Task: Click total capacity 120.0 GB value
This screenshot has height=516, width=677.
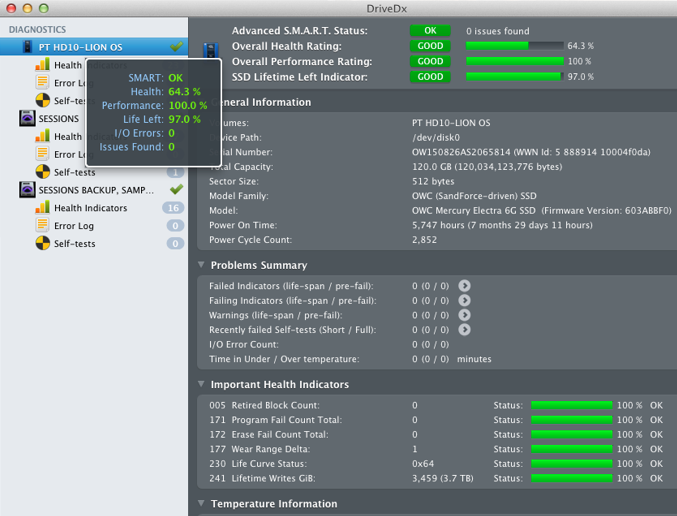Action: 487,167
